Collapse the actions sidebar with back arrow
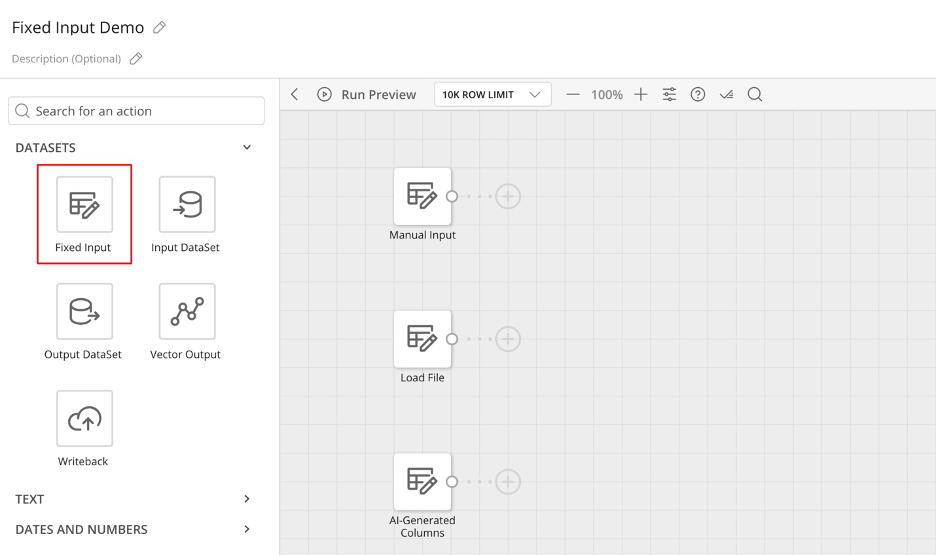Image resolution: width=936 pixels, height=556 pixels. [294, 94]
